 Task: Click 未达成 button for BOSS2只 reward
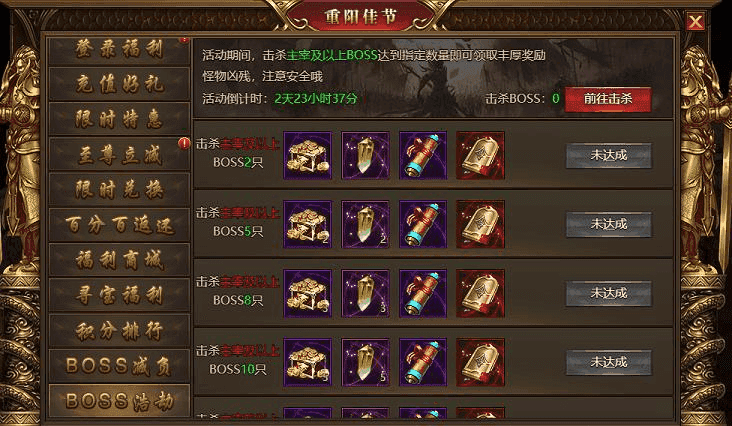[609, 155]
